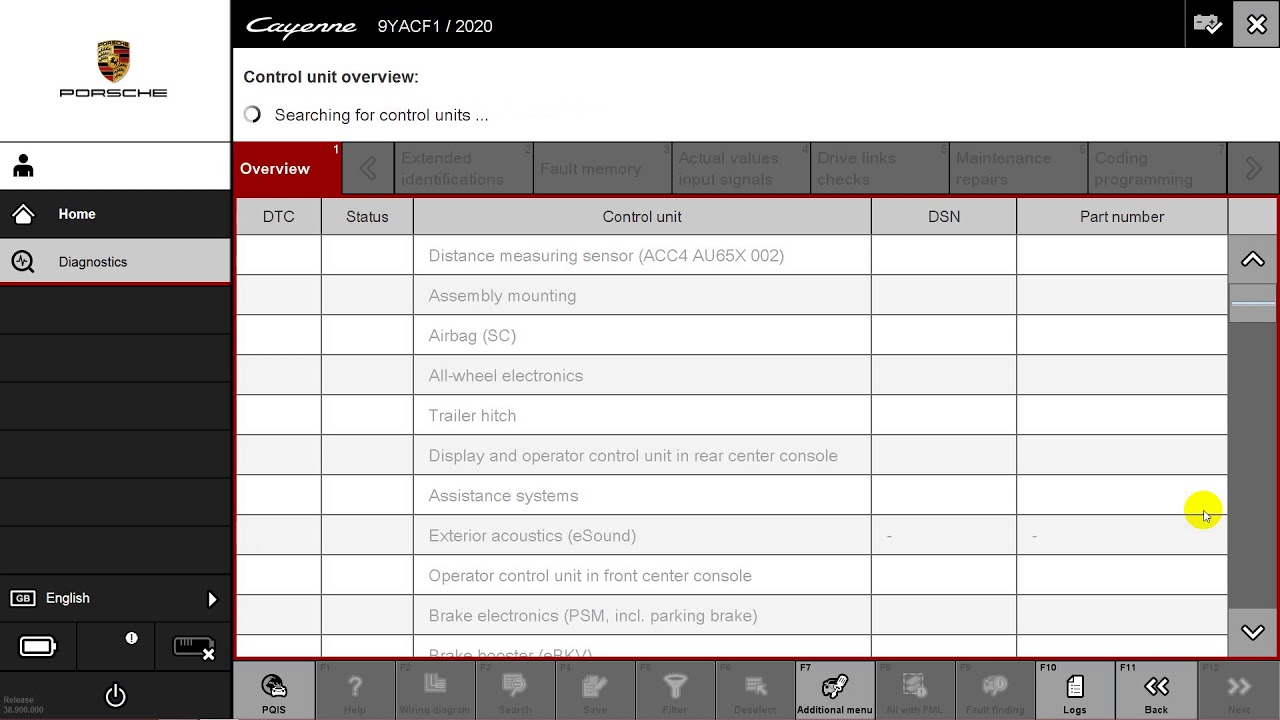
Task: Click the user profile icon
Action: pyautogui.click(x=24, y=166)
